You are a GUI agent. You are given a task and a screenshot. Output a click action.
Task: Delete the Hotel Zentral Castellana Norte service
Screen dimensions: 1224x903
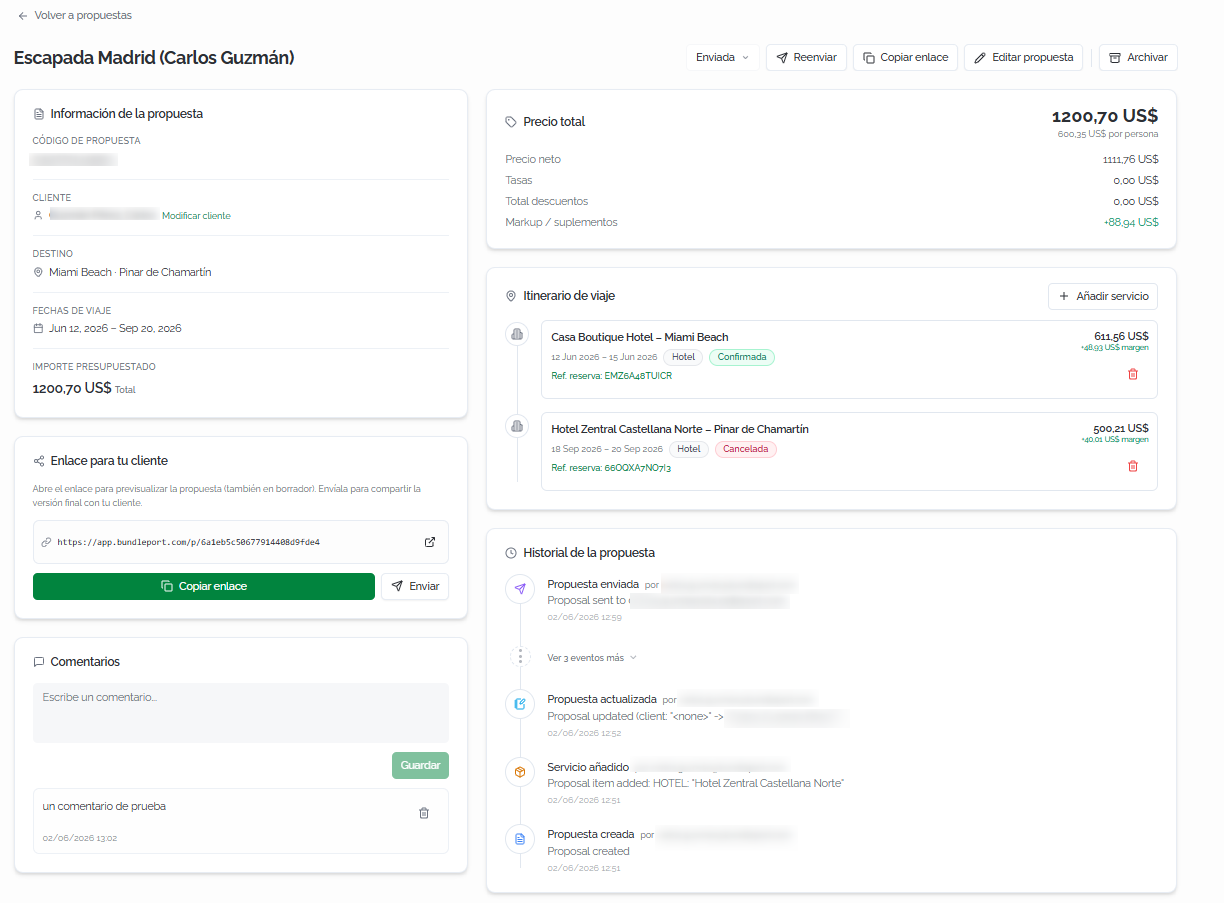(x=1133, y=466)
